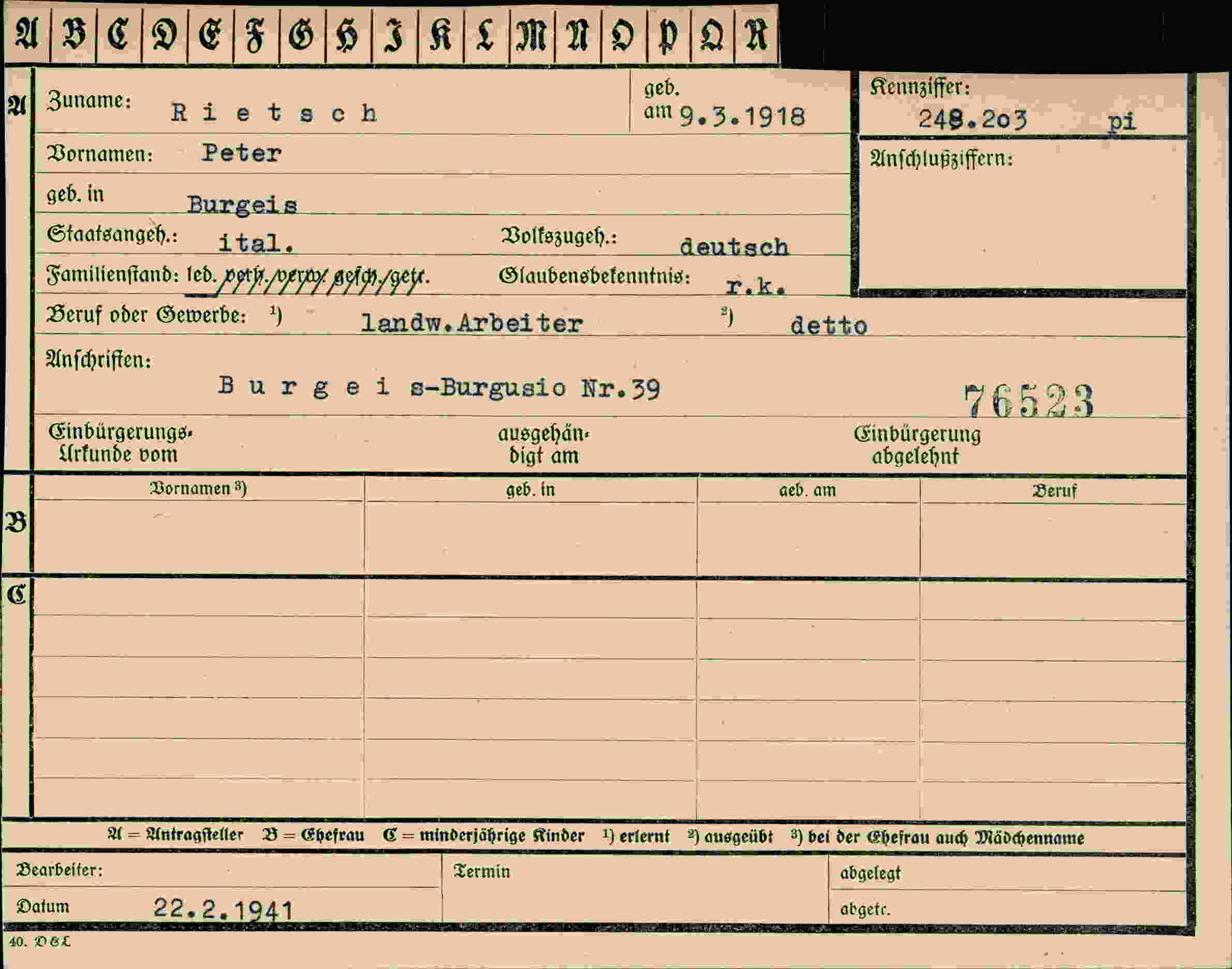The height and width of the screenshot is (969, 1232).
Task: Click the "ausgehändigt am" label
Action: pos(544,445)
